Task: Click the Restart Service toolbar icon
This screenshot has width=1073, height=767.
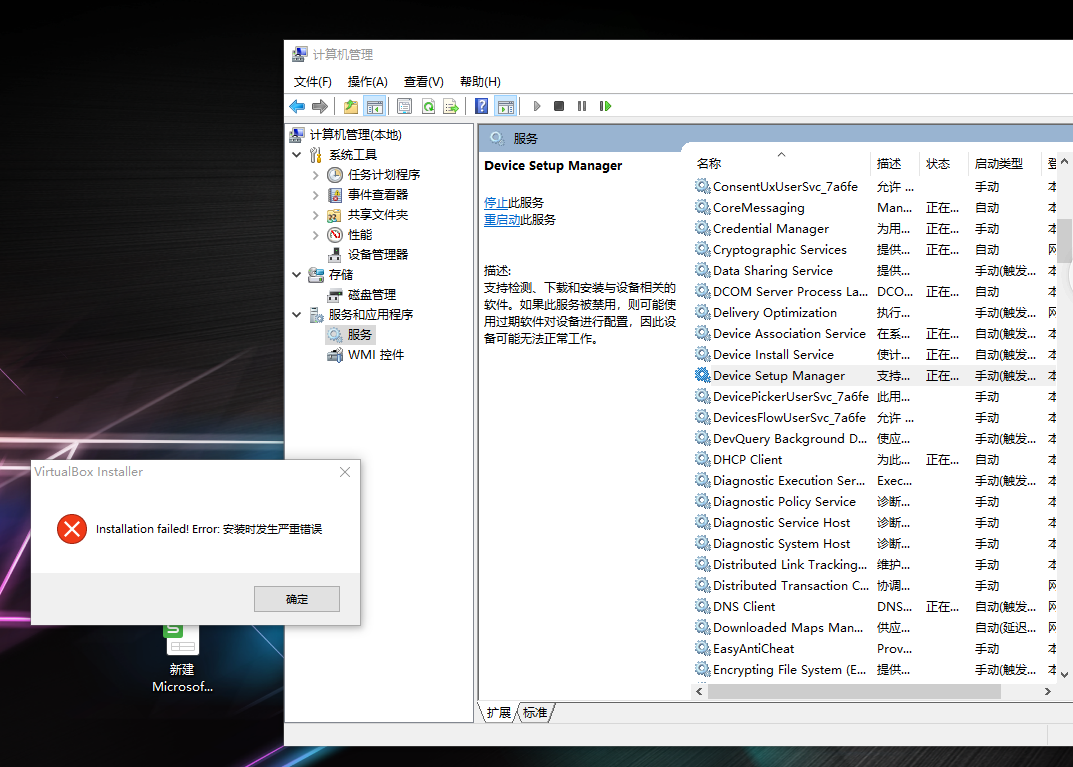Action: 605,105
